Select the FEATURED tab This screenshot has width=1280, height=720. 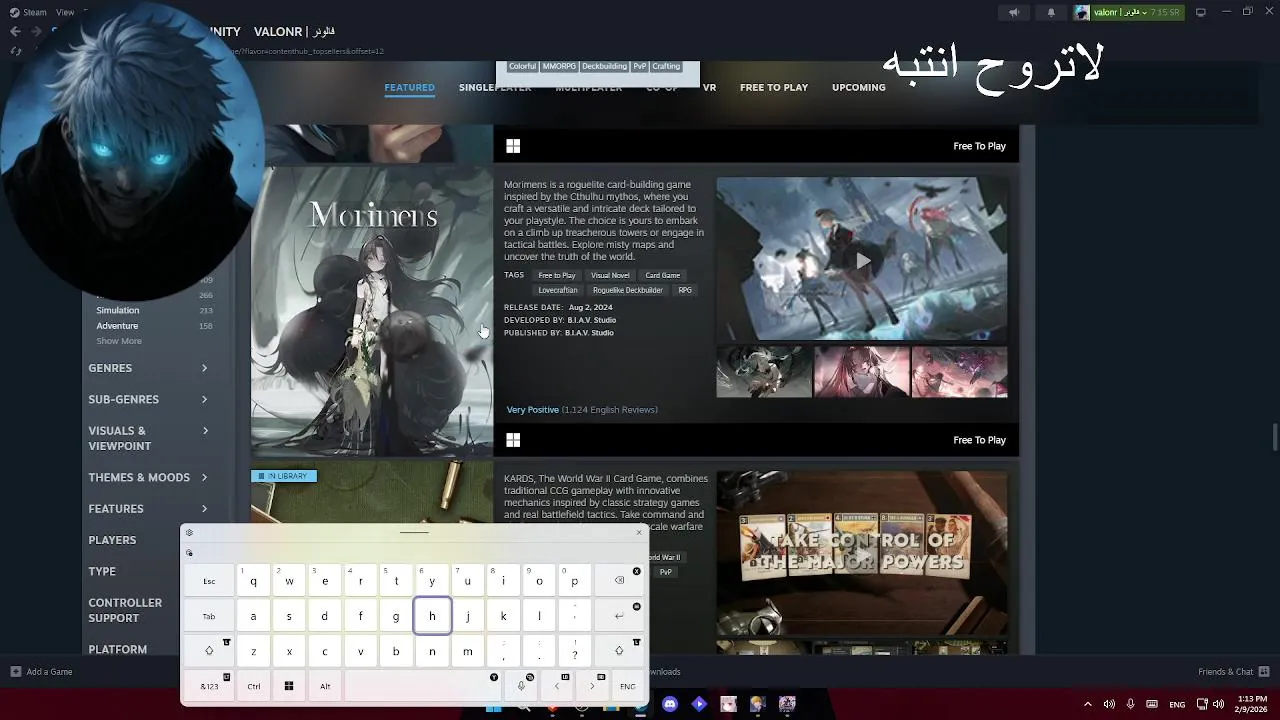pos(409,87)
